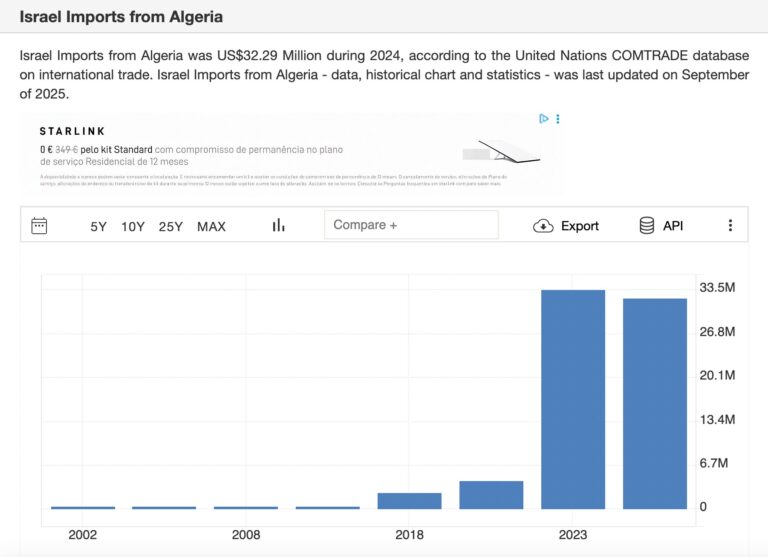Click the Export cloud download icon
The image size is (768, 557).
coord(543,226)
